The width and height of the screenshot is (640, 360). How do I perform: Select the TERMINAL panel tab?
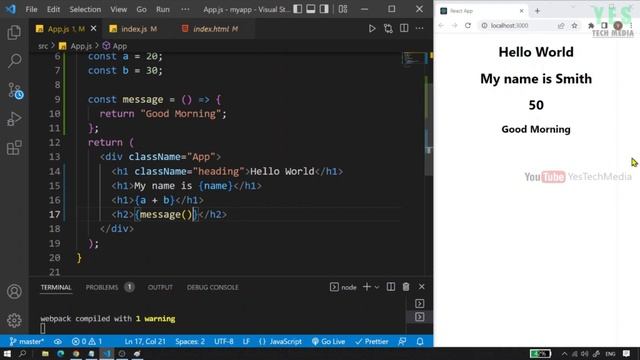(x=56, y=287)
